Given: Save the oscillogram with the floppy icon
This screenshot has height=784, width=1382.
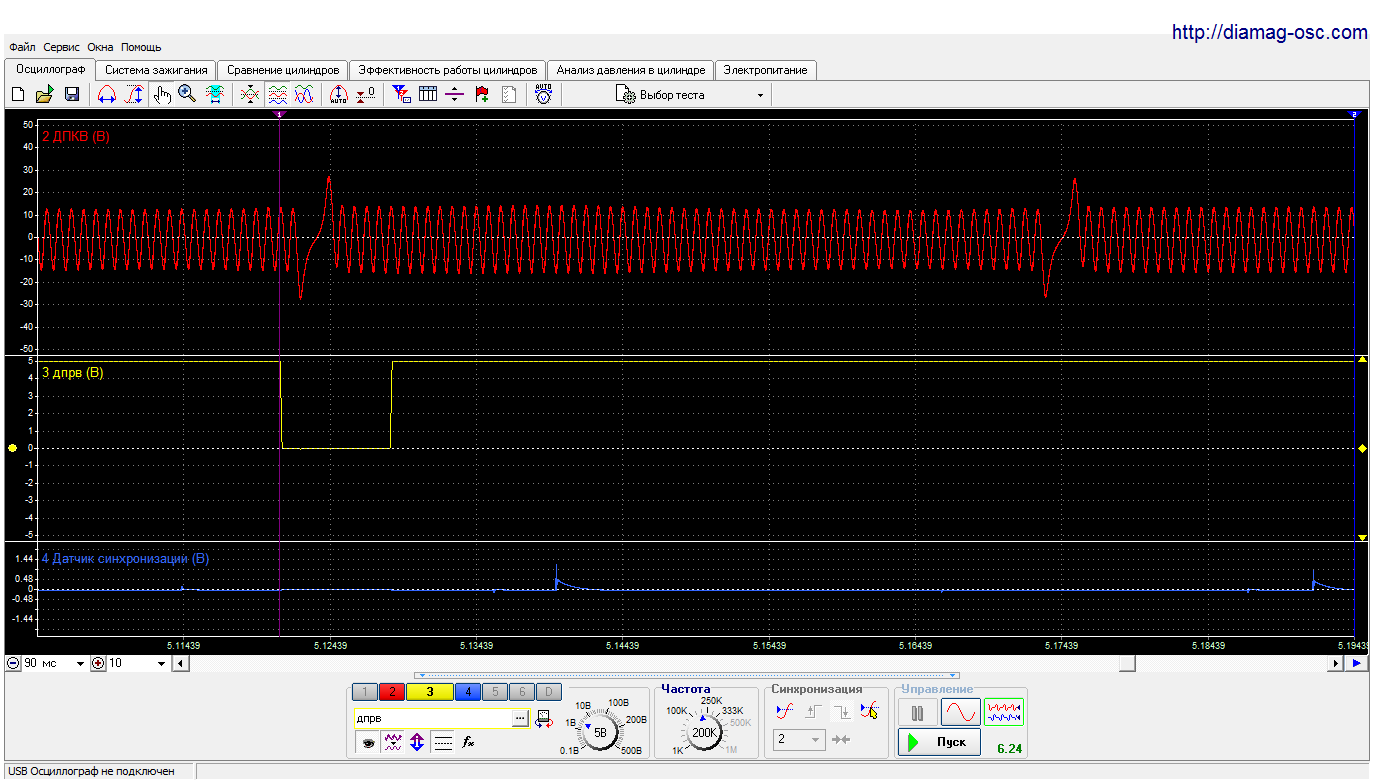Looking at the screenshot, I should [71, 95].
